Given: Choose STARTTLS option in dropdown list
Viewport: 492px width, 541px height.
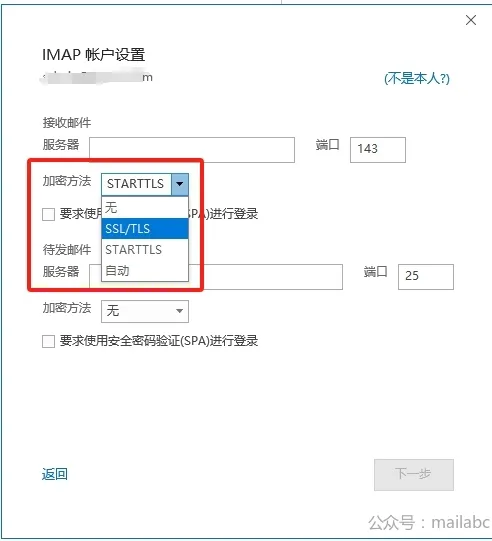Looking at the screenshot, I should (145, 249).
